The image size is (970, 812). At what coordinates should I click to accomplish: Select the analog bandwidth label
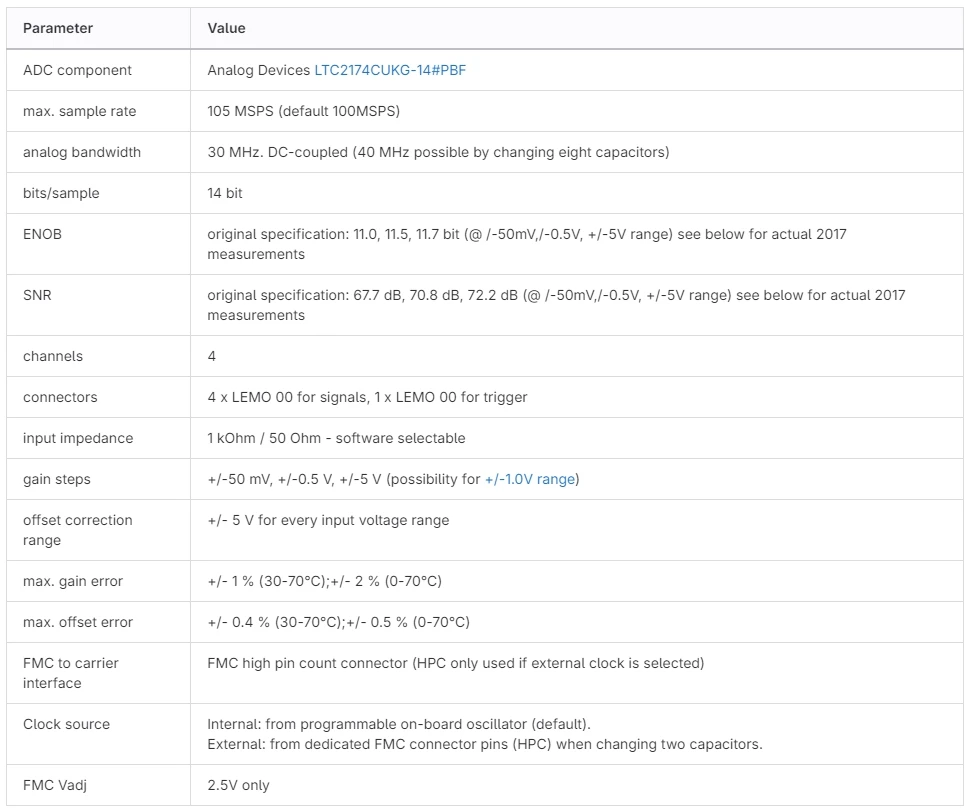click(82, 152)
